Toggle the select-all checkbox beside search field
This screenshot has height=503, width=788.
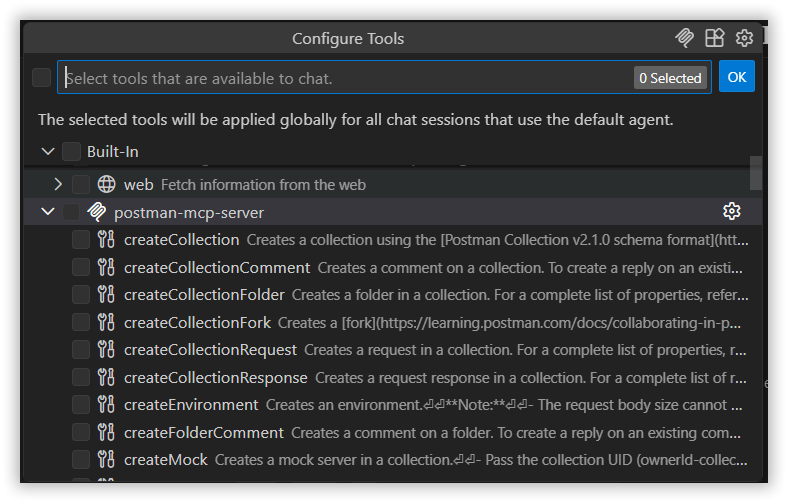coord(41,78)
